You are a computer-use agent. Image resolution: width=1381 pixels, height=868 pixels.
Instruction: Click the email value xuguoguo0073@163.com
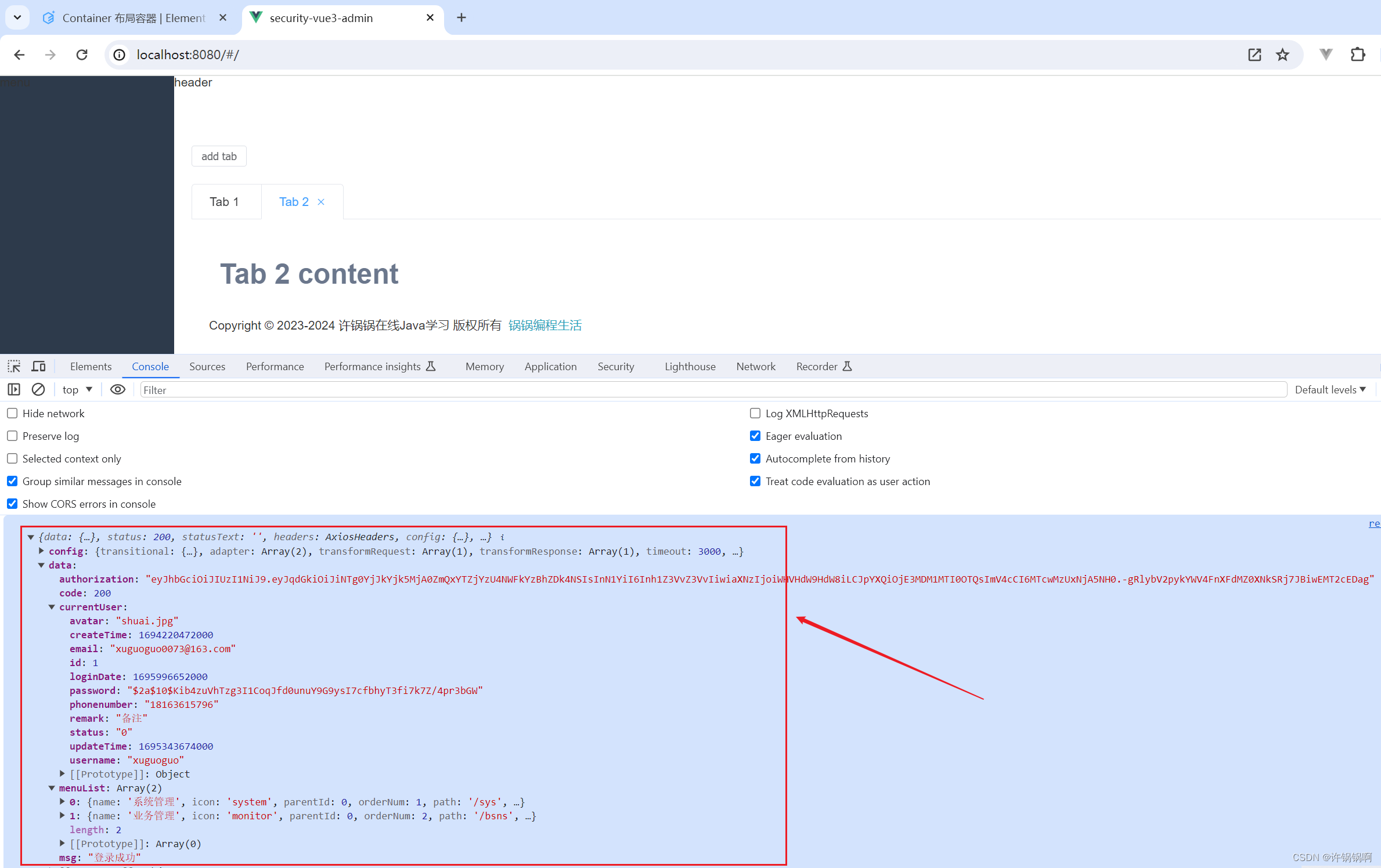[x=173, y=649]
